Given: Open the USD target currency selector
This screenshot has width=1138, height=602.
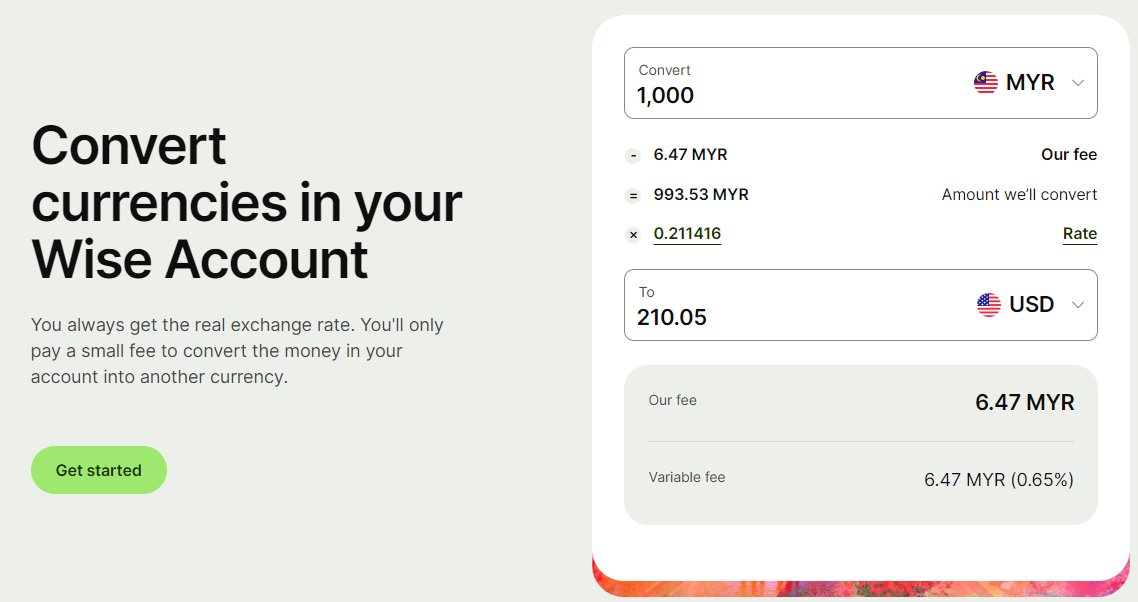Looking at the screenshot, I should pos(1031,305).
